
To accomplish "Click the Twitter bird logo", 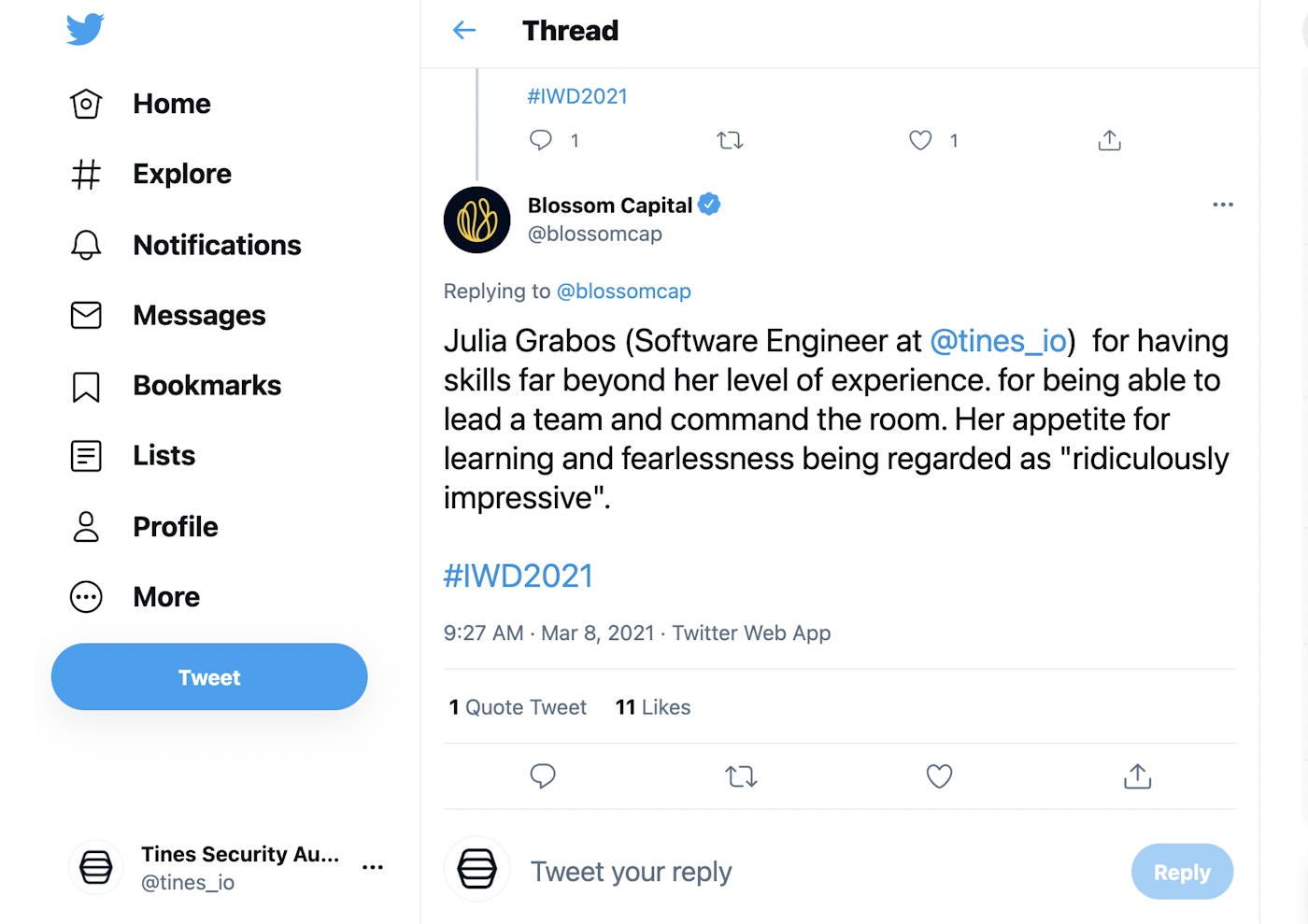I will tap(85, 30).
